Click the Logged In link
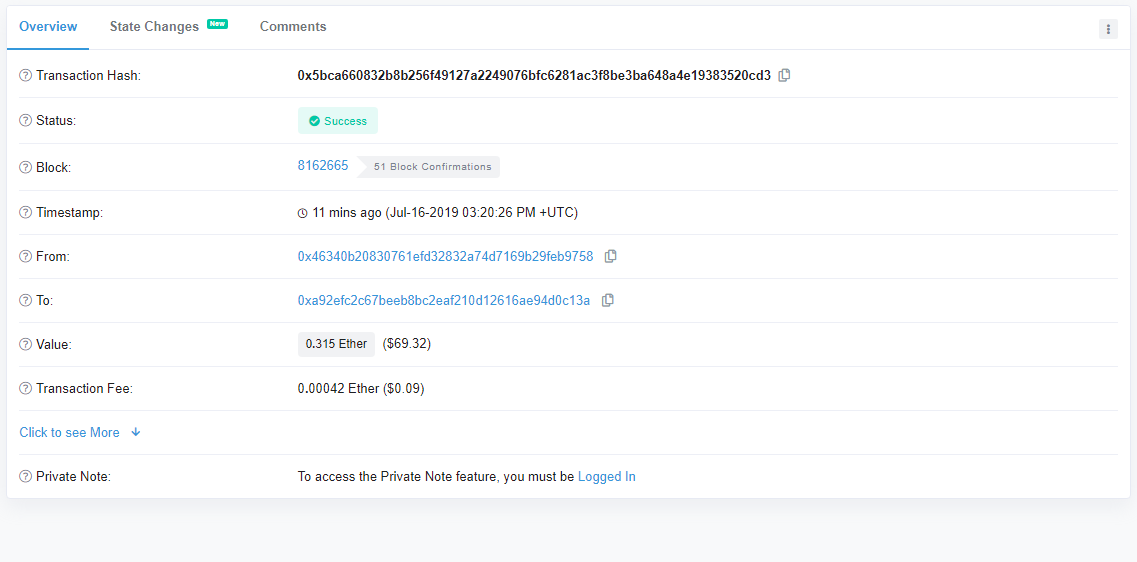1137x562 pixels. [606, 476]
